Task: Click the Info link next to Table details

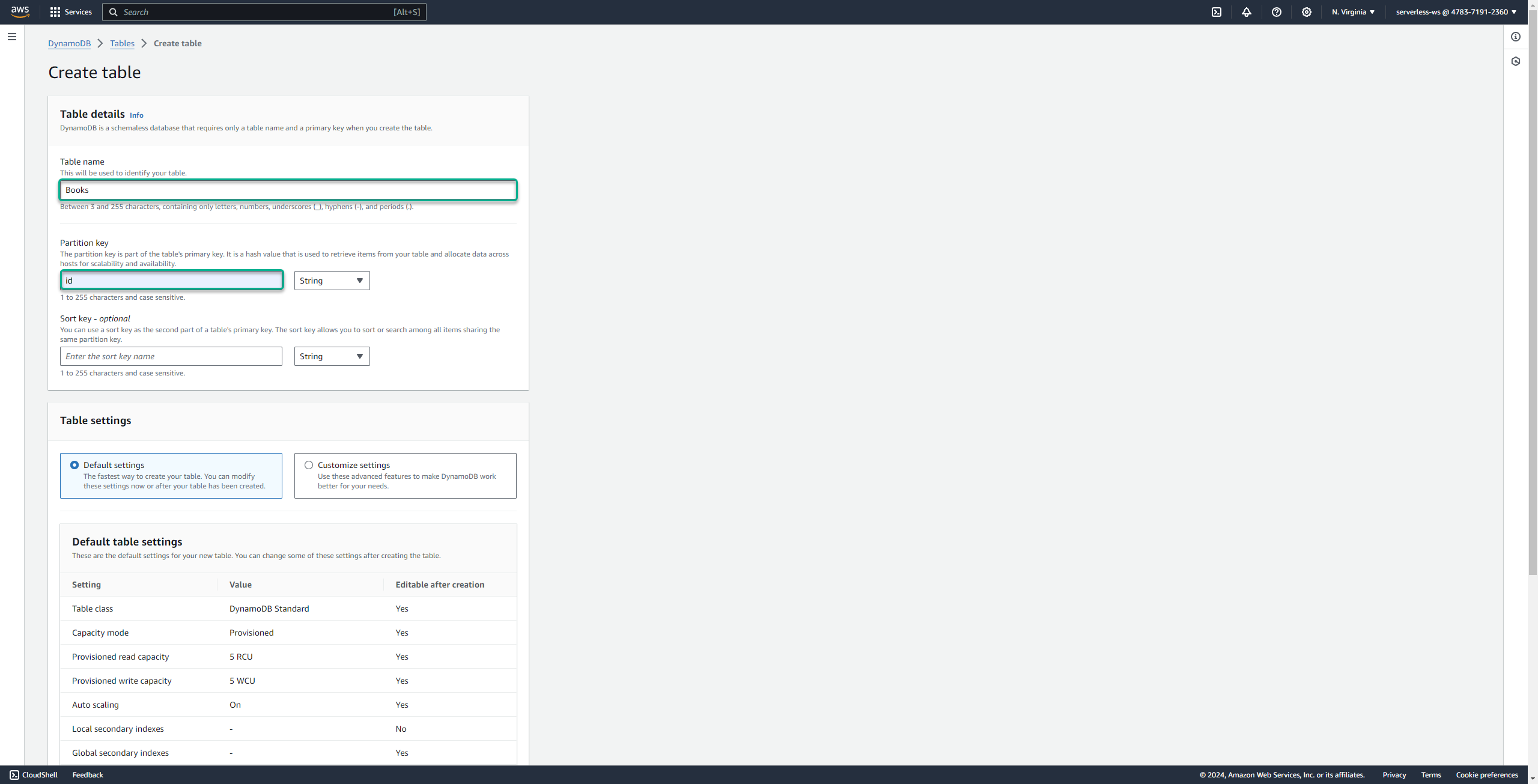Action: coord(136,114)
